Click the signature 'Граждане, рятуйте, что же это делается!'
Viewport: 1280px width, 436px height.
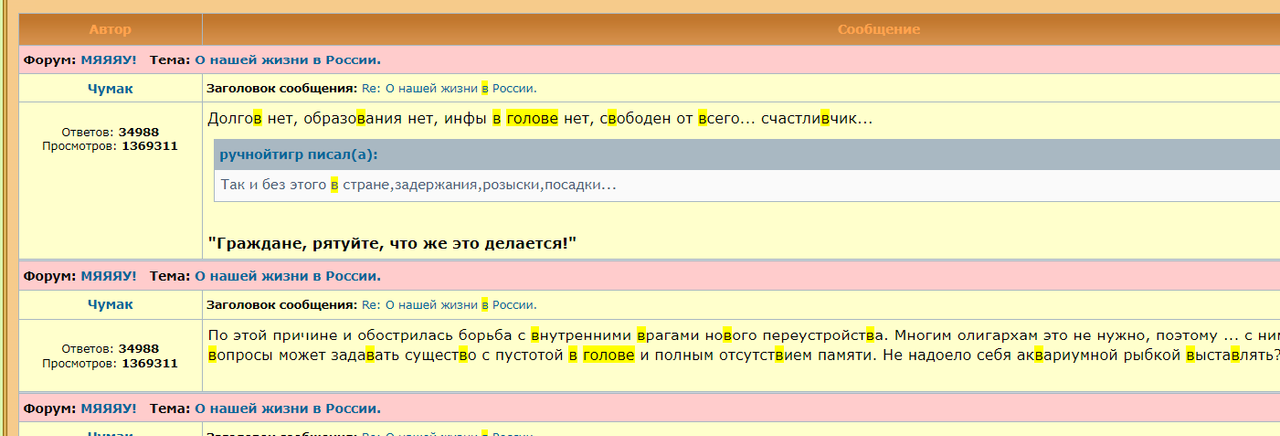click(392, 243)
